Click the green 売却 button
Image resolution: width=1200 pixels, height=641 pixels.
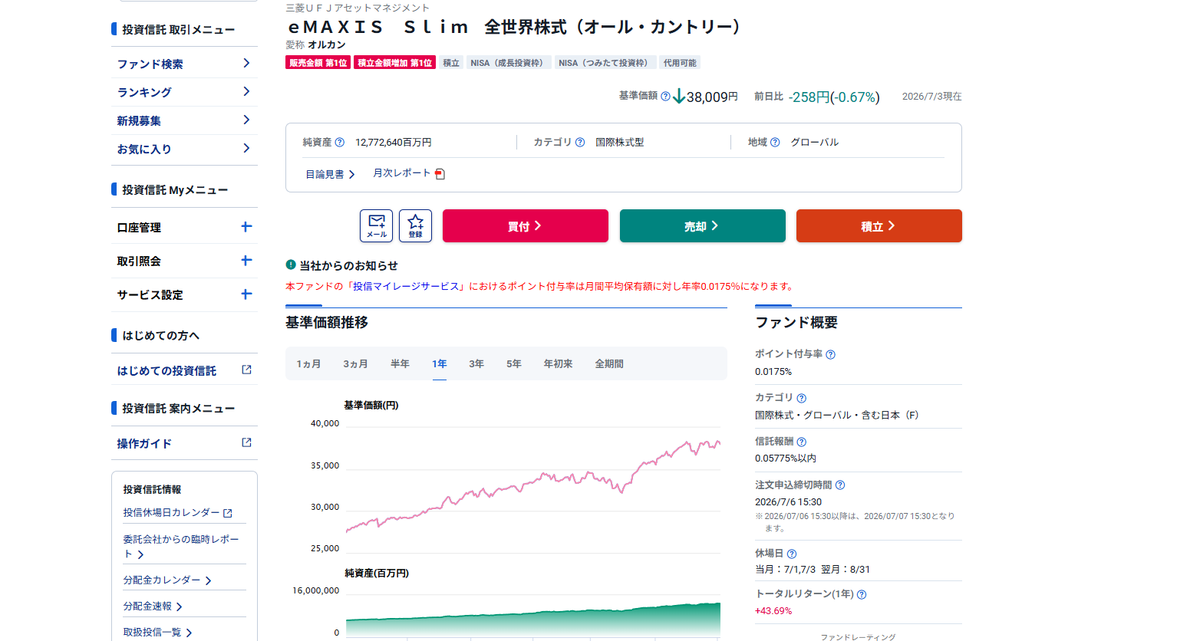(702, 226)
